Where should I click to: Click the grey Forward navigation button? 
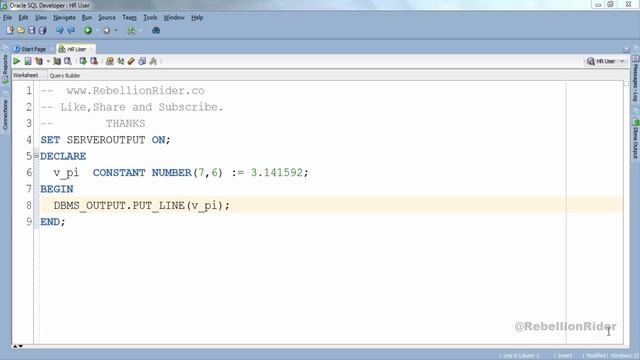click(107, 30)
